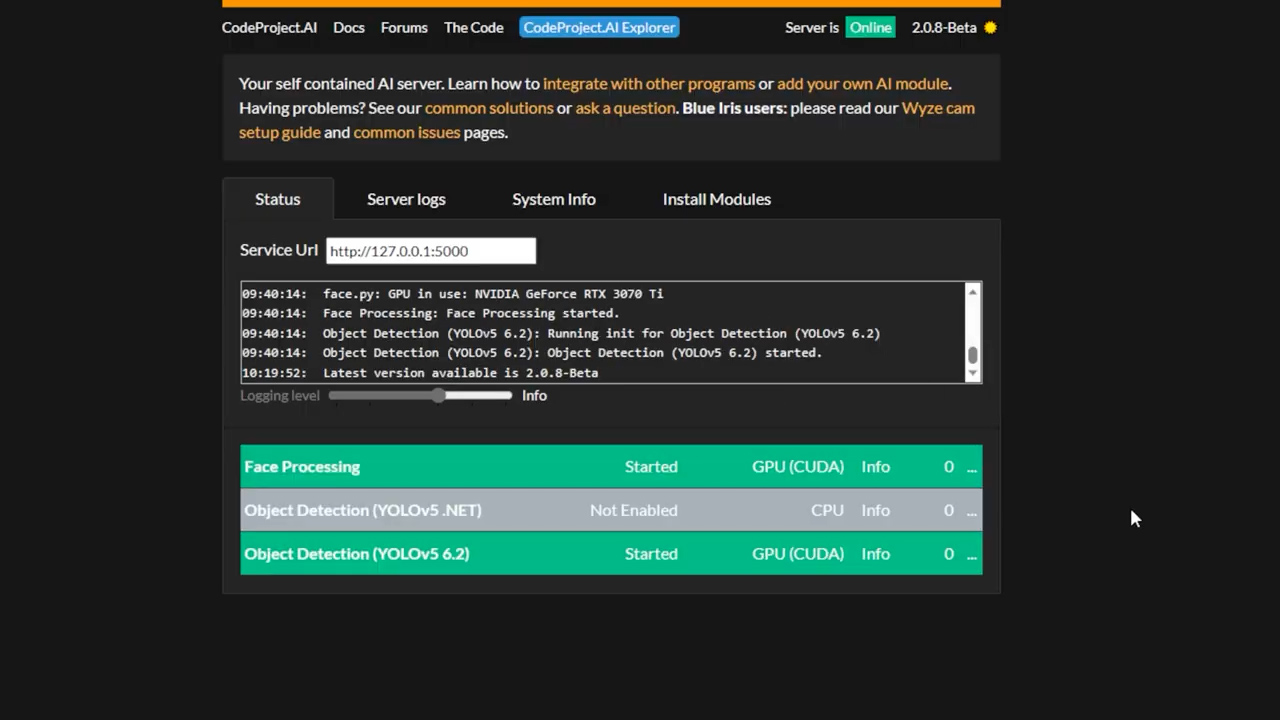Click the count '0' in Face Processing row
This screenshot has width=1280, height=720.
(949, 467)
